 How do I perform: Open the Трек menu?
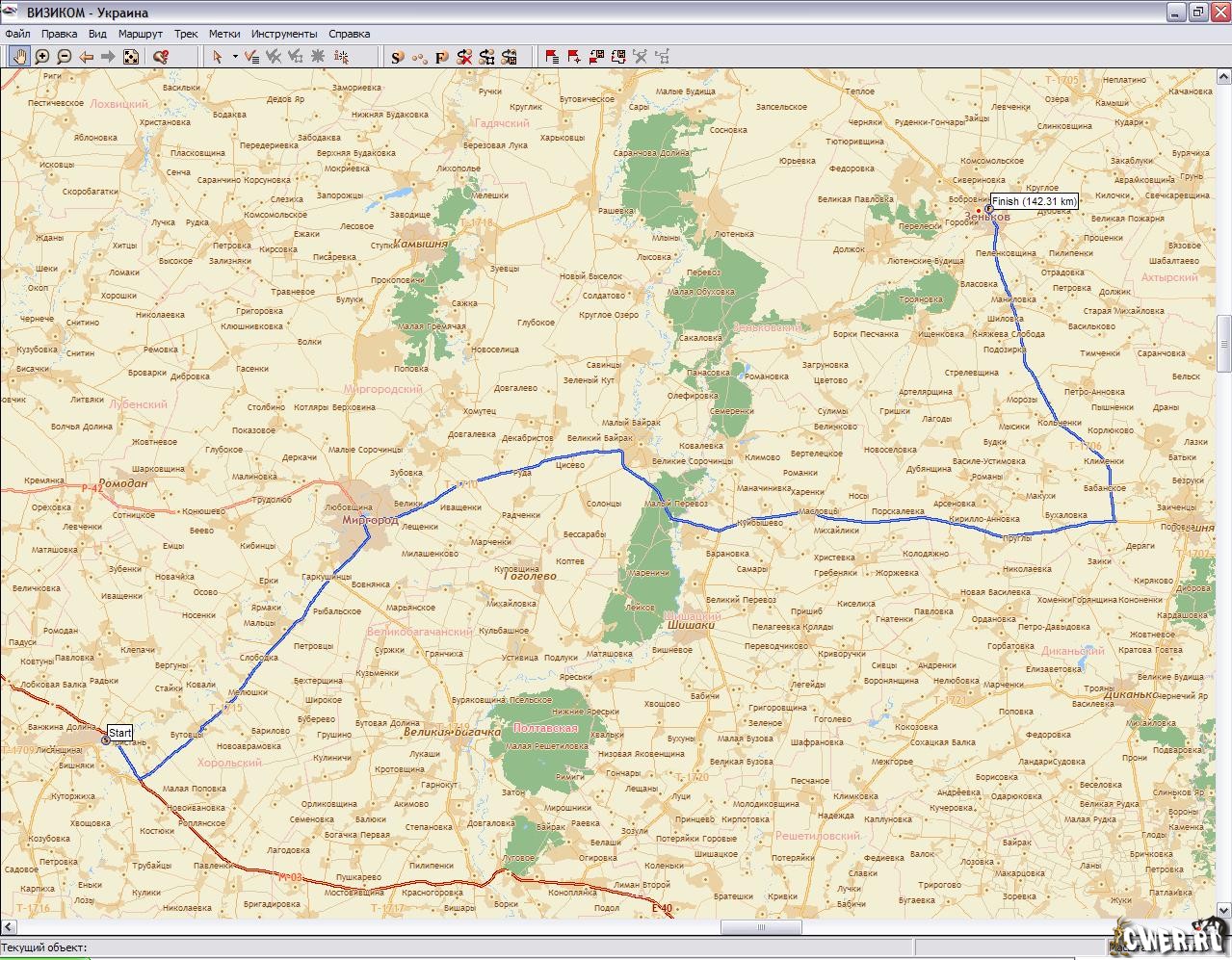186,34
